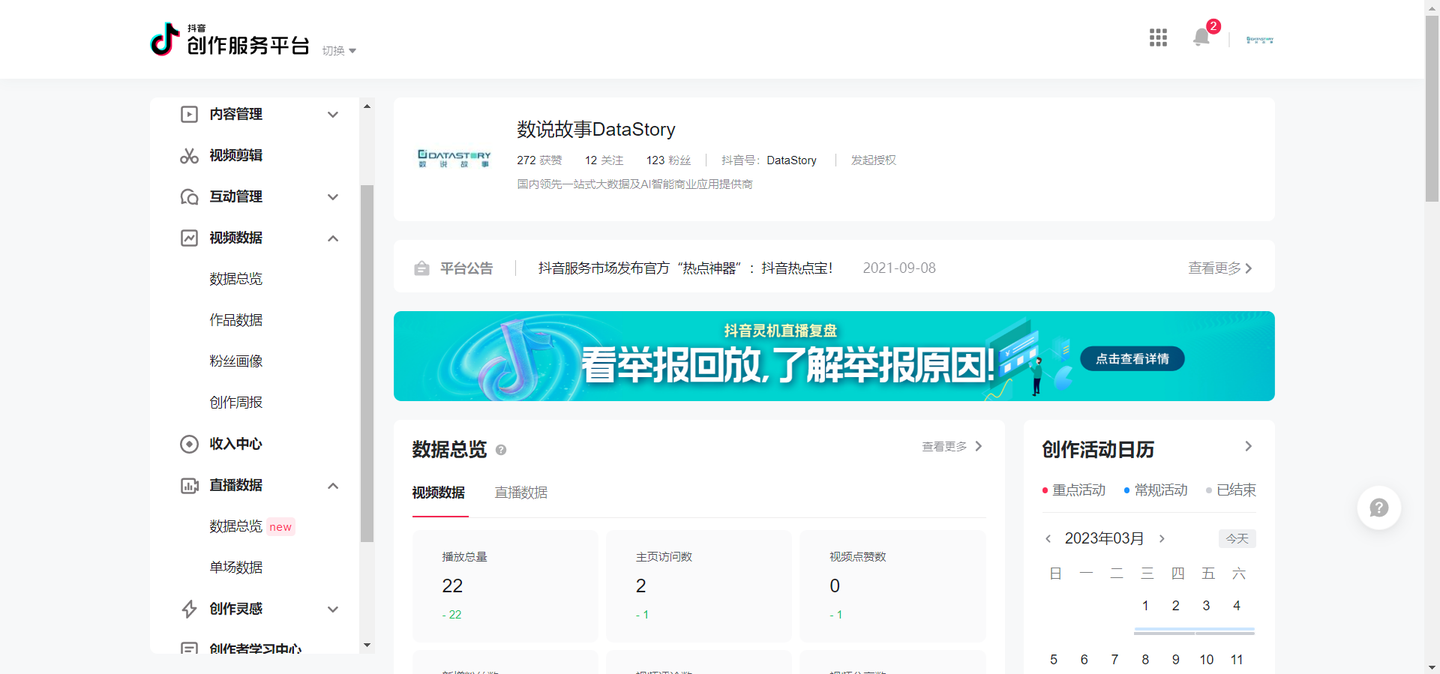
Task: Collapse the 直播数据 menu chevron
Action: [333, 486]
